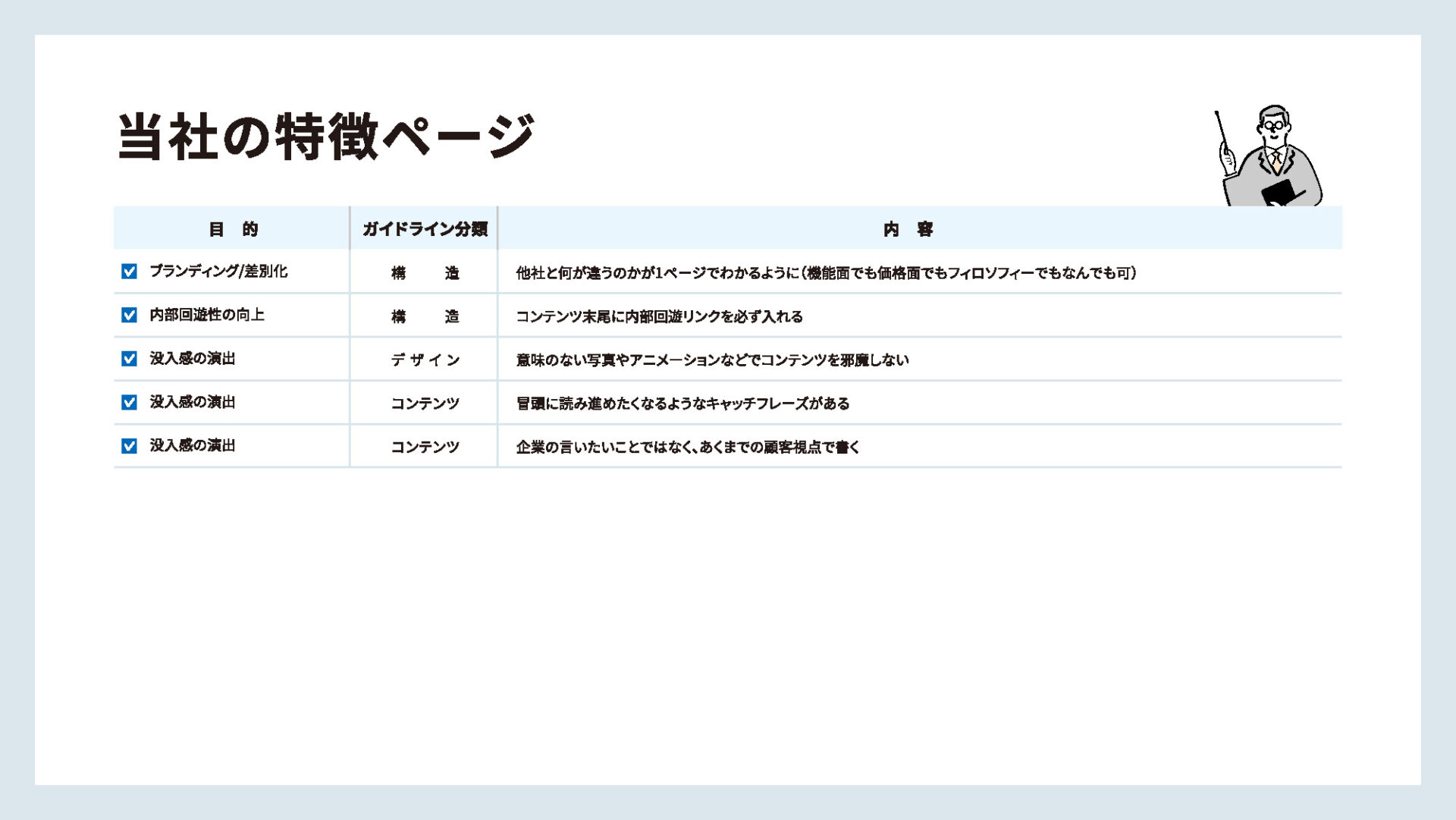
Task: Select the 目的 column header
Action: click(233, 229)
